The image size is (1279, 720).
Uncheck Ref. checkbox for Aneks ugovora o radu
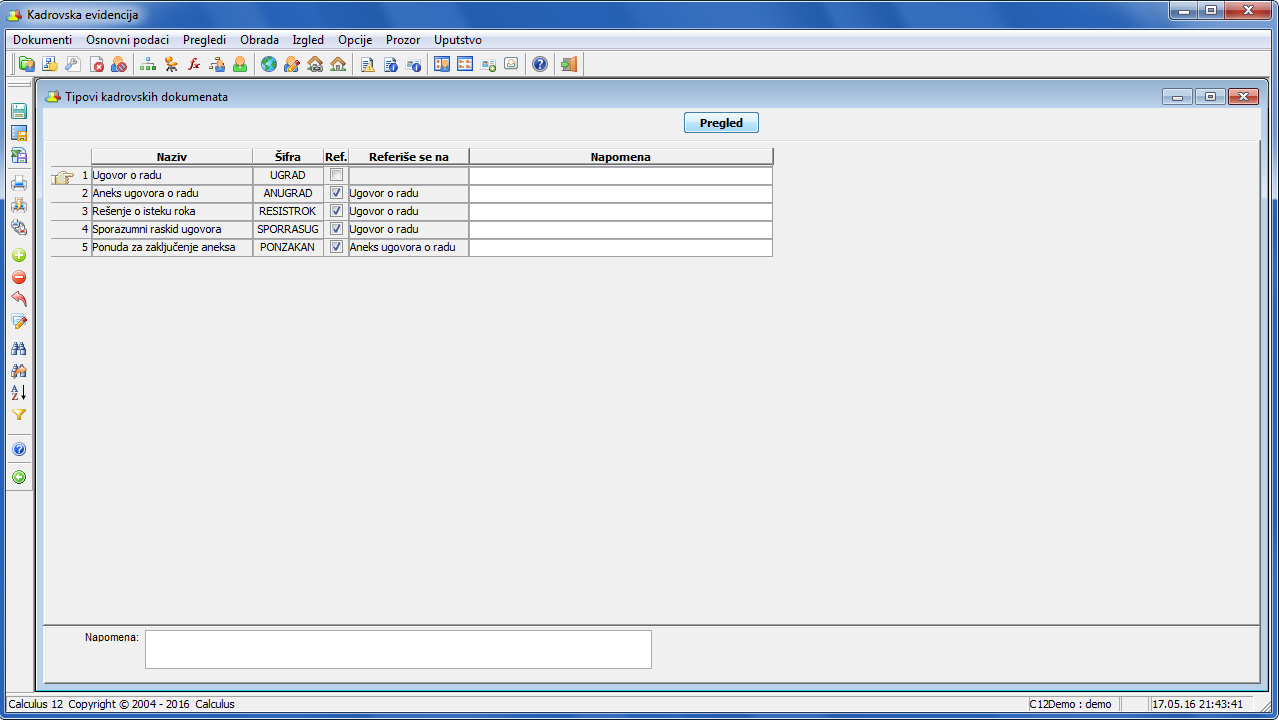coord(337,193)
